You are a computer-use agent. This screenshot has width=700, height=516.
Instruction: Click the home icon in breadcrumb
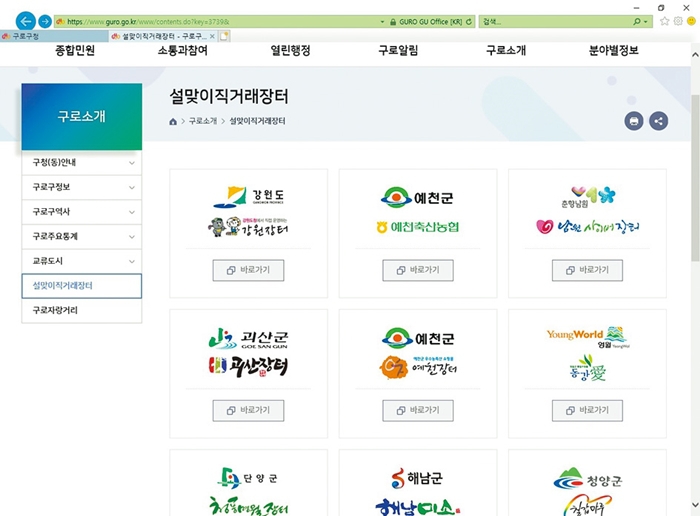coord(173,121)
